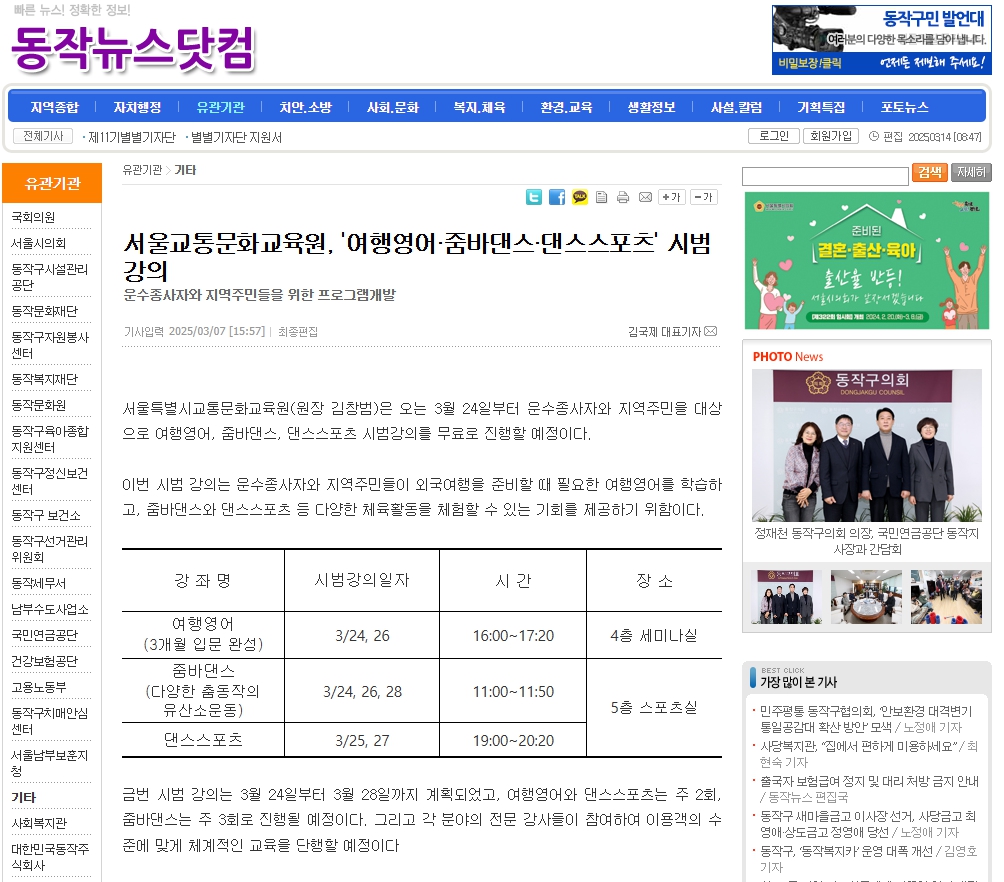Decrease font size with -가 button
The height and width of the screenshot is (882, 1004).
pyautogui.click(x=703, y=197)
